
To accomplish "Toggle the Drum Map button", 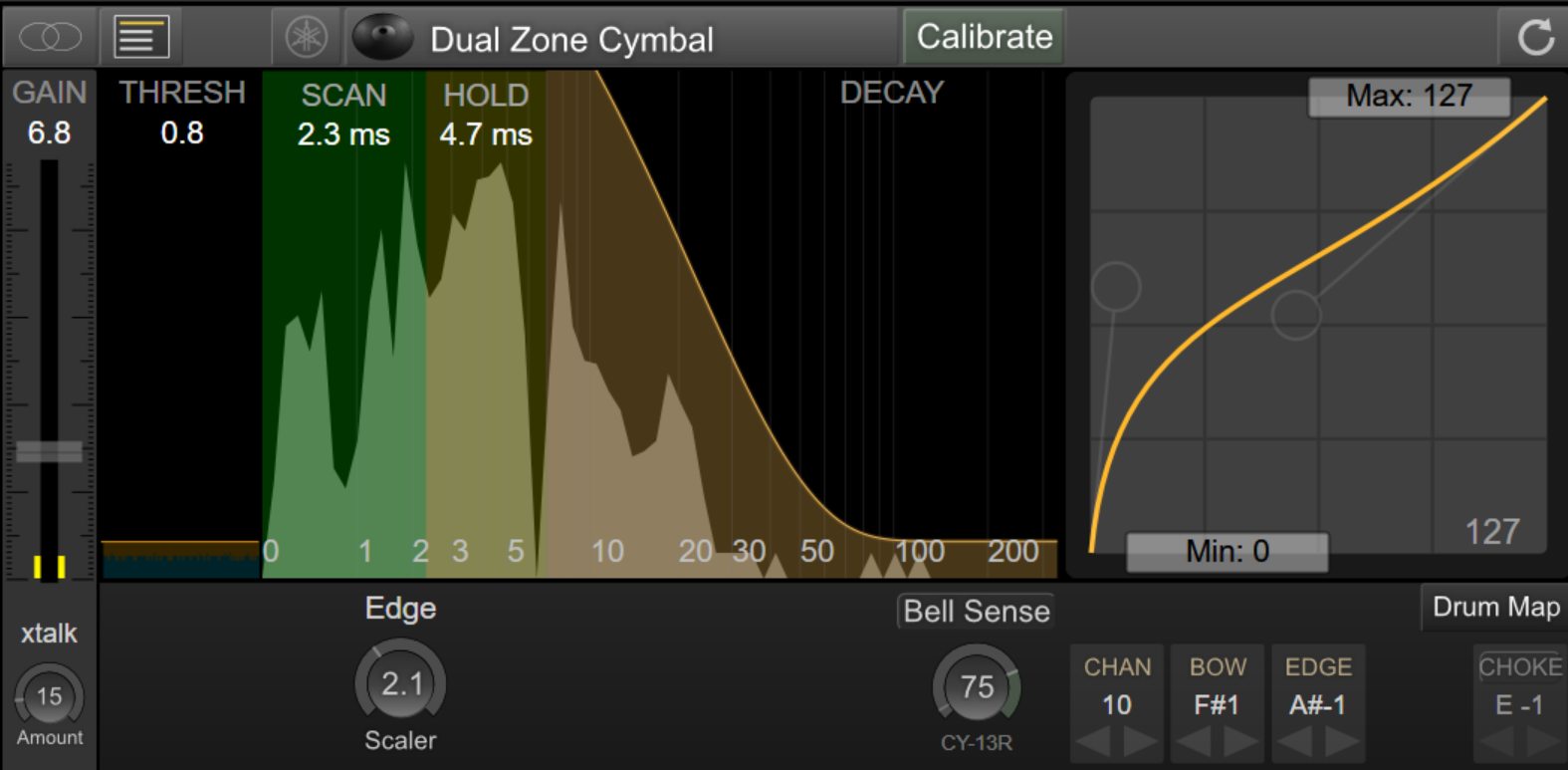I will coord(1494,607).
